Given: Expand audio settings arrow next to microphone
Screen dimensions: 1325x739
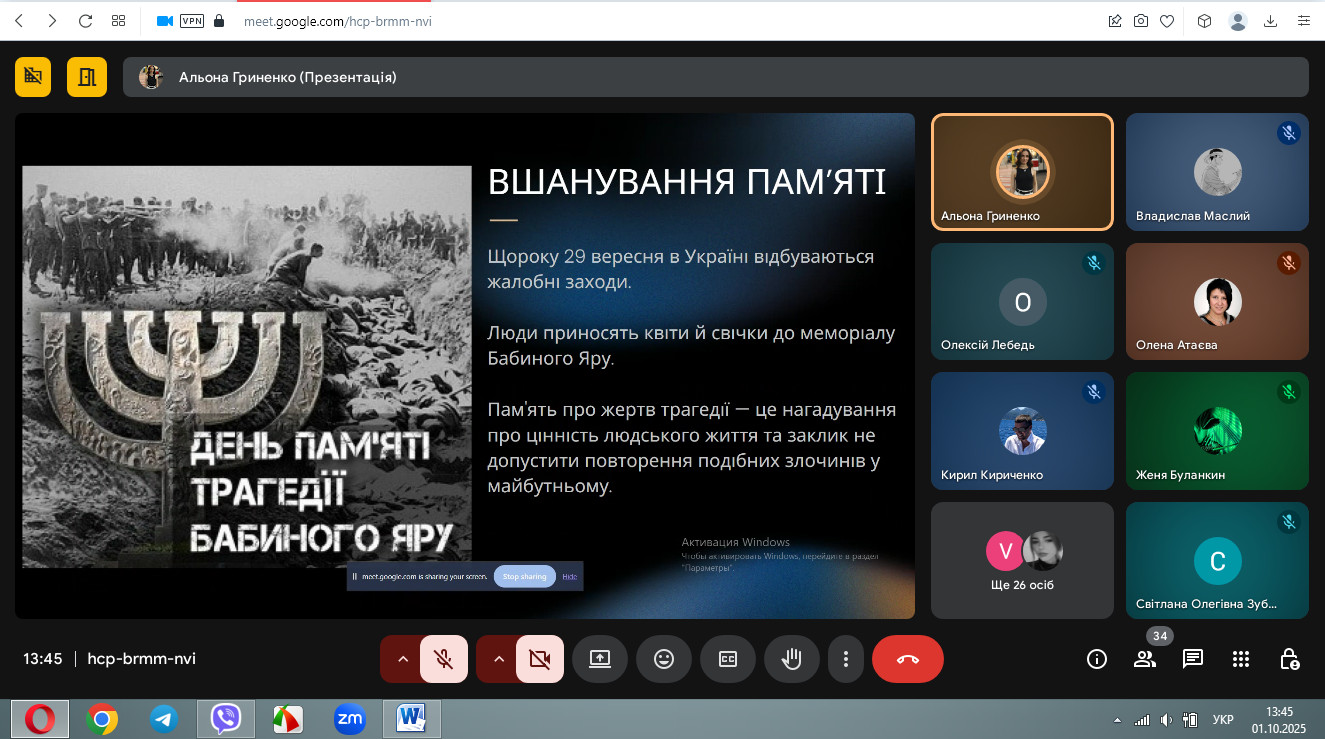Looking at the screenshot, I should pos(402,659).
